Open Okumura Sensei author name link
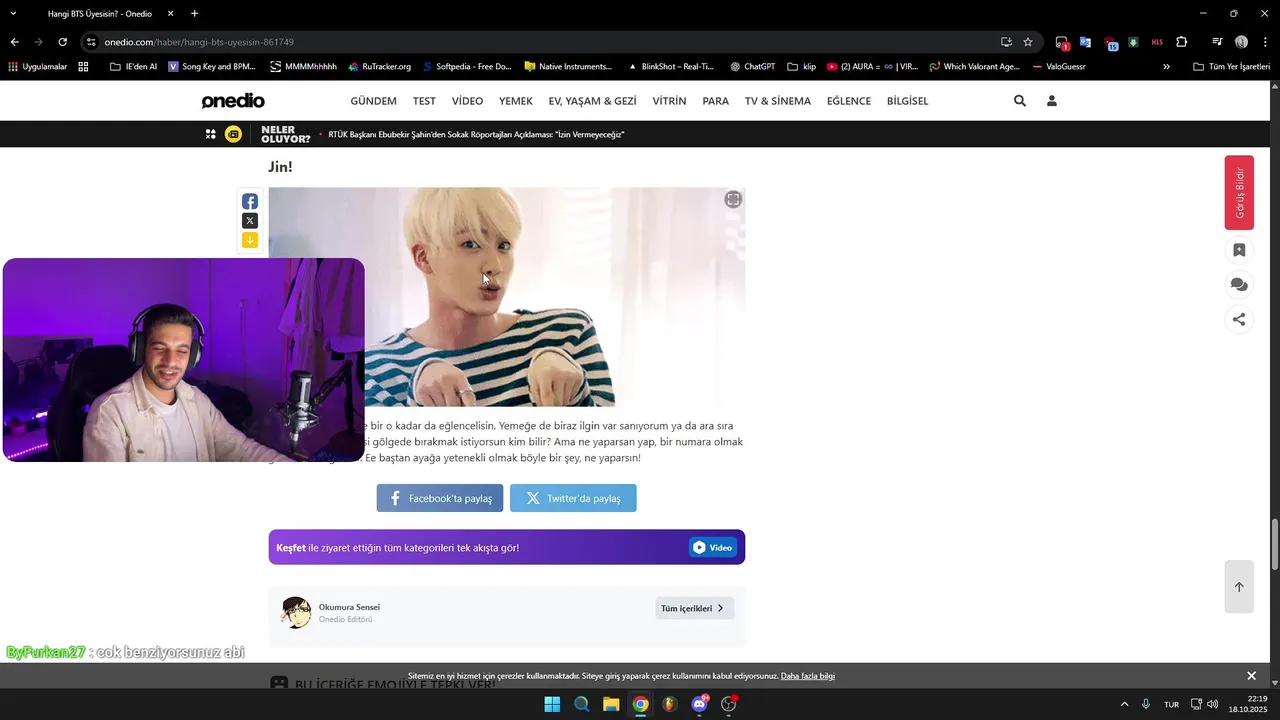1280x720 pixels. (x=349, y=607)
